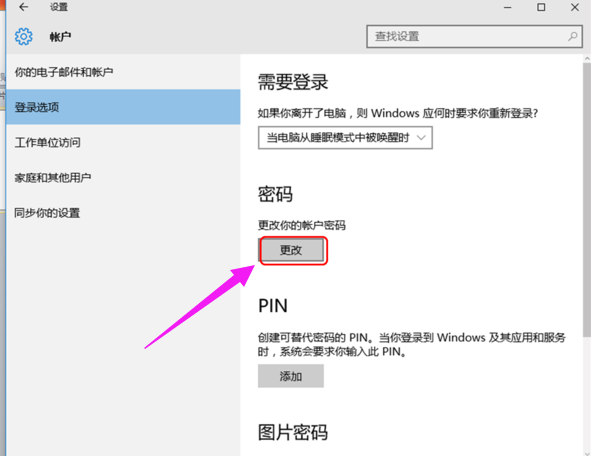Open 同步你的设置 page
594x456 pixels.
(47, 213)
